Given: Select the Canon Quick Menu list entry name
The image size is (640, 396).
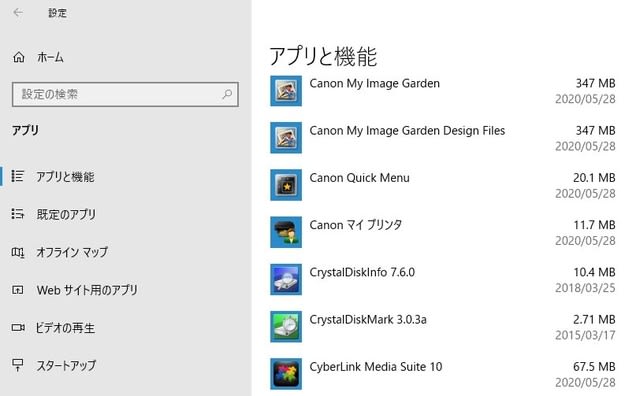Looking at the screenshot, I should [x=359, y=178].
